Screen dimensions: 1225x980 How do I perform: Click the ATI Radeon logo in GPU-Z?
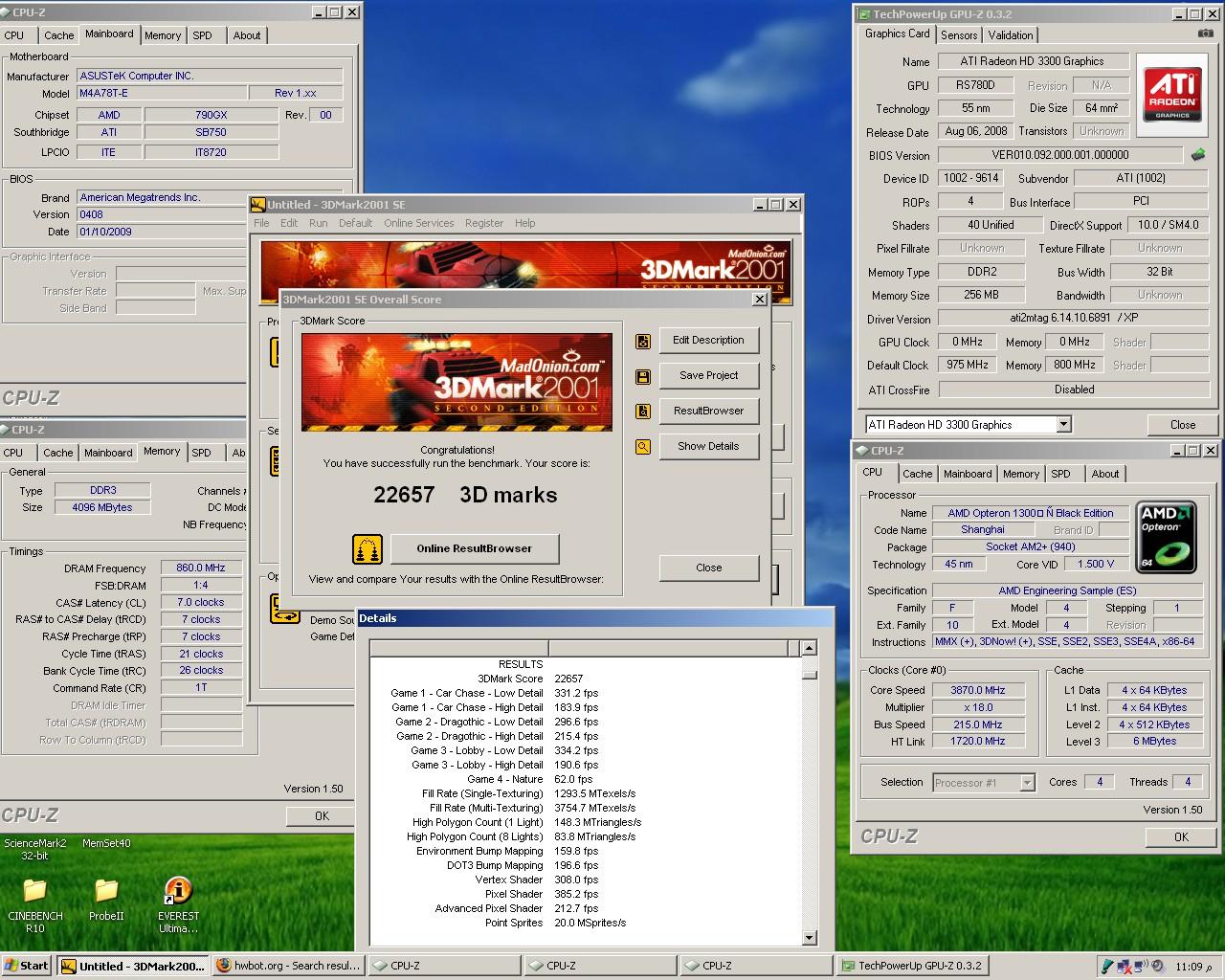pyautogui.click(x=1172, y=94)
